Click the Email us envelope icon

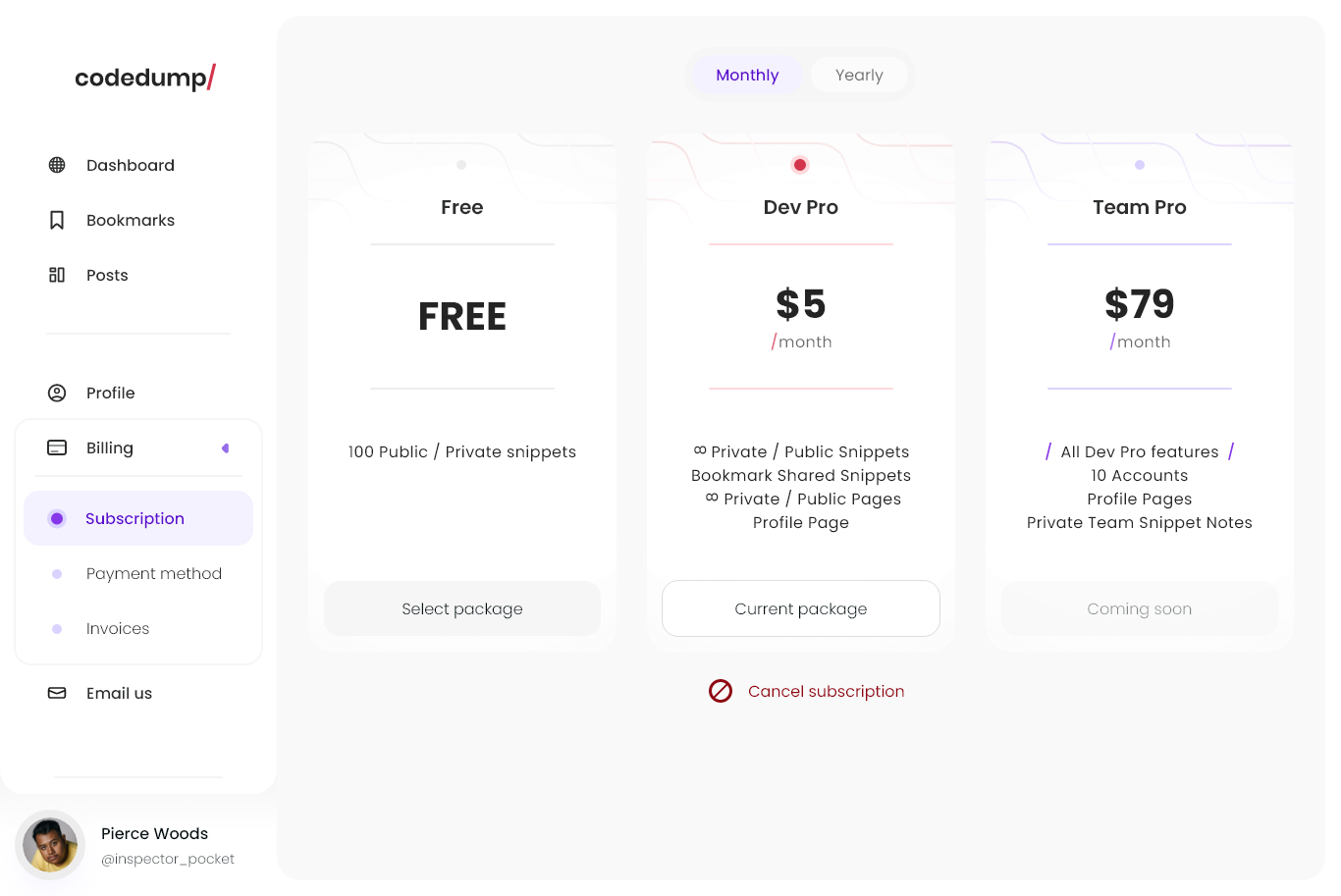(57, 693)
